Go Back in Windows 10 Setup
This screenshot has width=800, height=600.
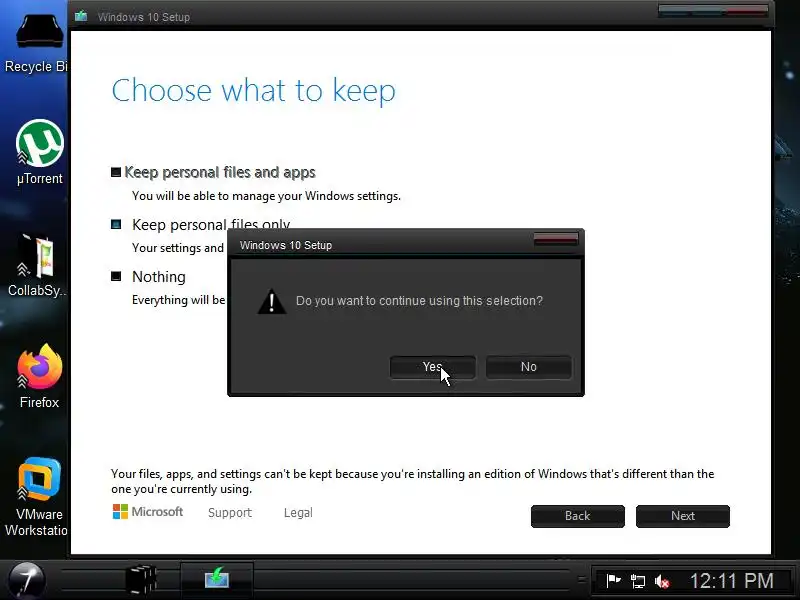click(x=578, y=516)
